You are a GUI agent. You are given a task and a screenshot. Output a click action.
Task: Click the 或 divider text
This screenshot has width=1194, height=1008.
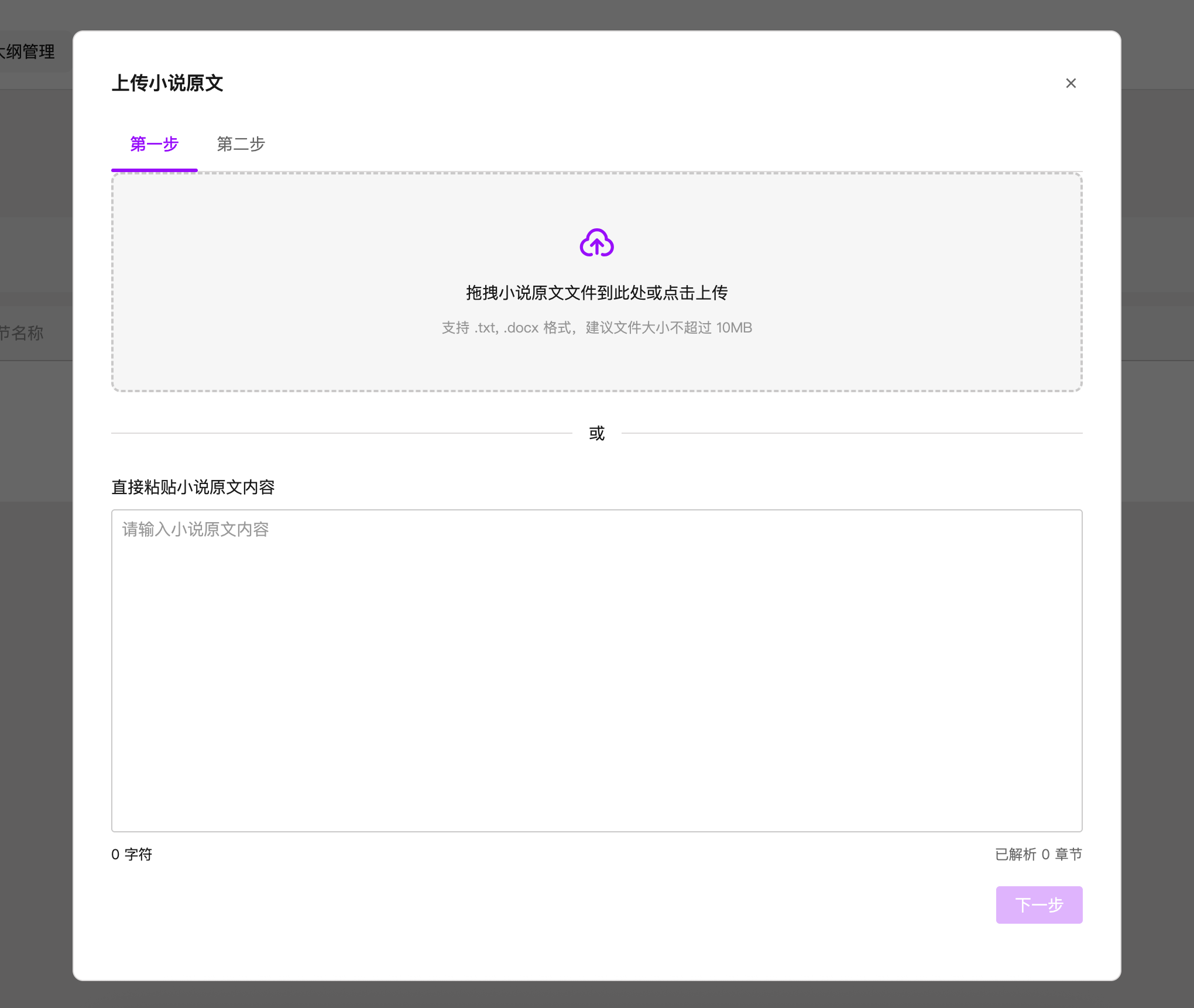tap(596, 433)
